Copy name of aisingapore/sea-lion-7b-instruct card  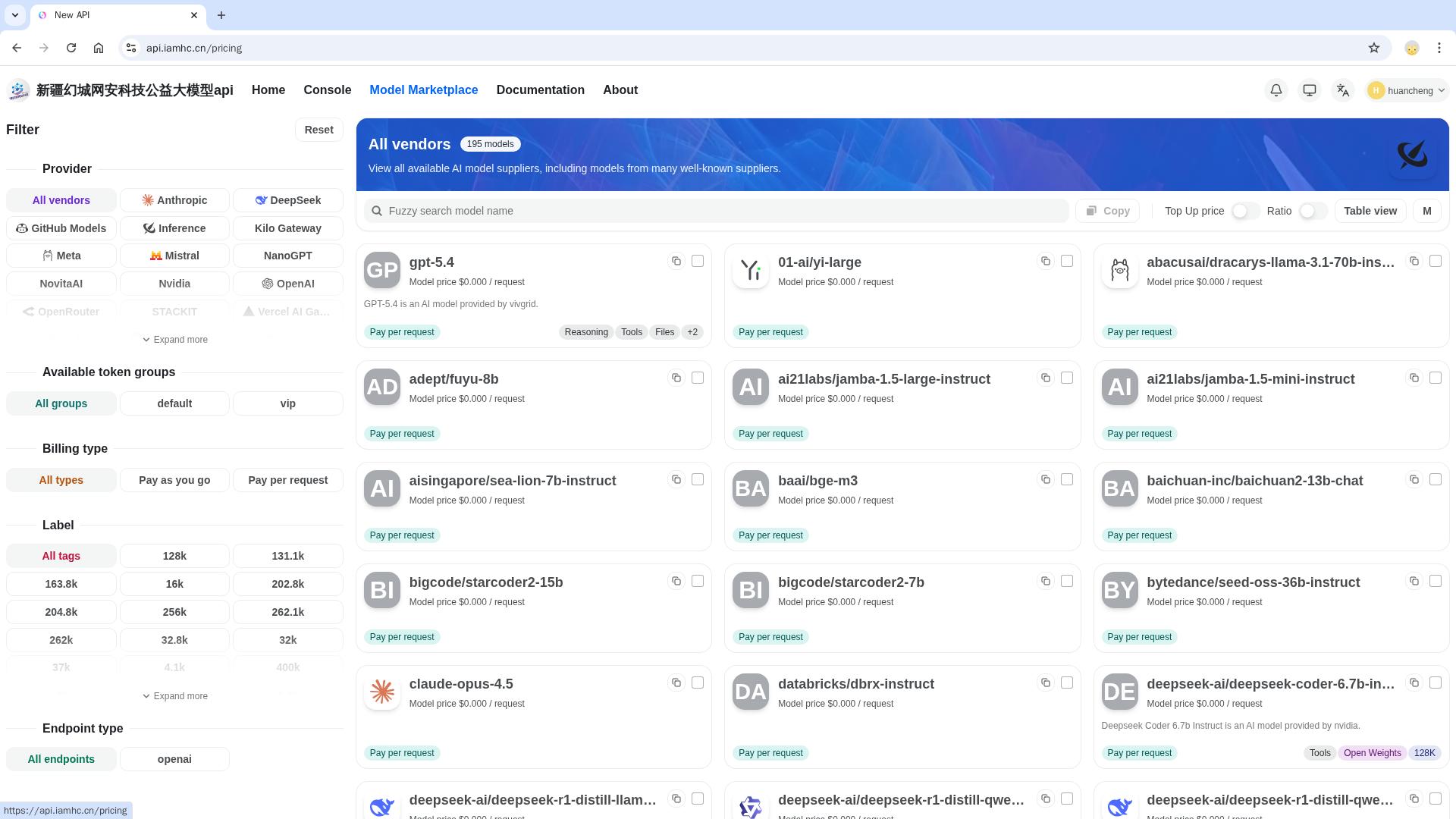[x=676, y=479]
